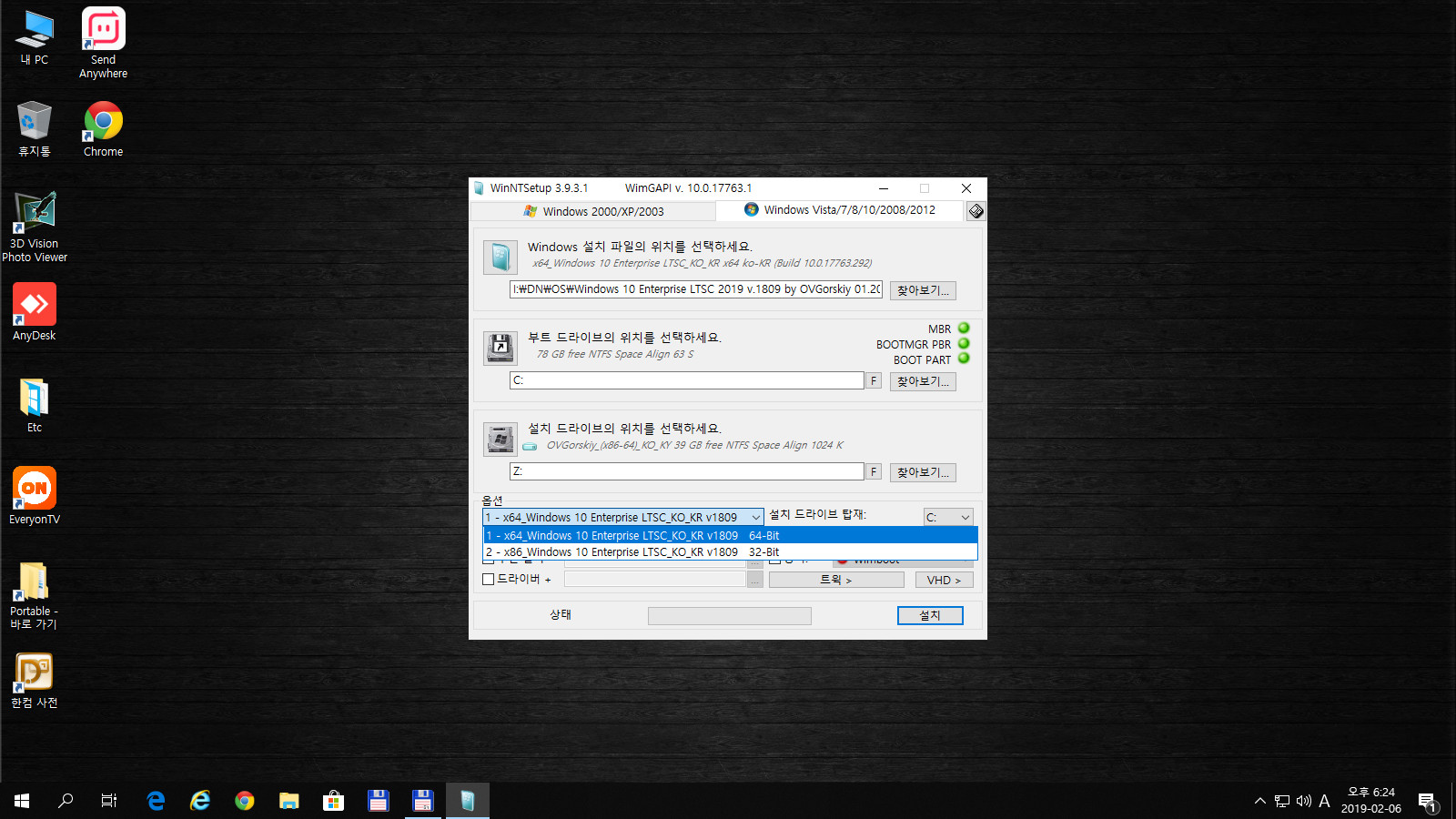
Task: Open the 트윅 > tweaks button
Action: pyautogui.click(x=836, y=580)
